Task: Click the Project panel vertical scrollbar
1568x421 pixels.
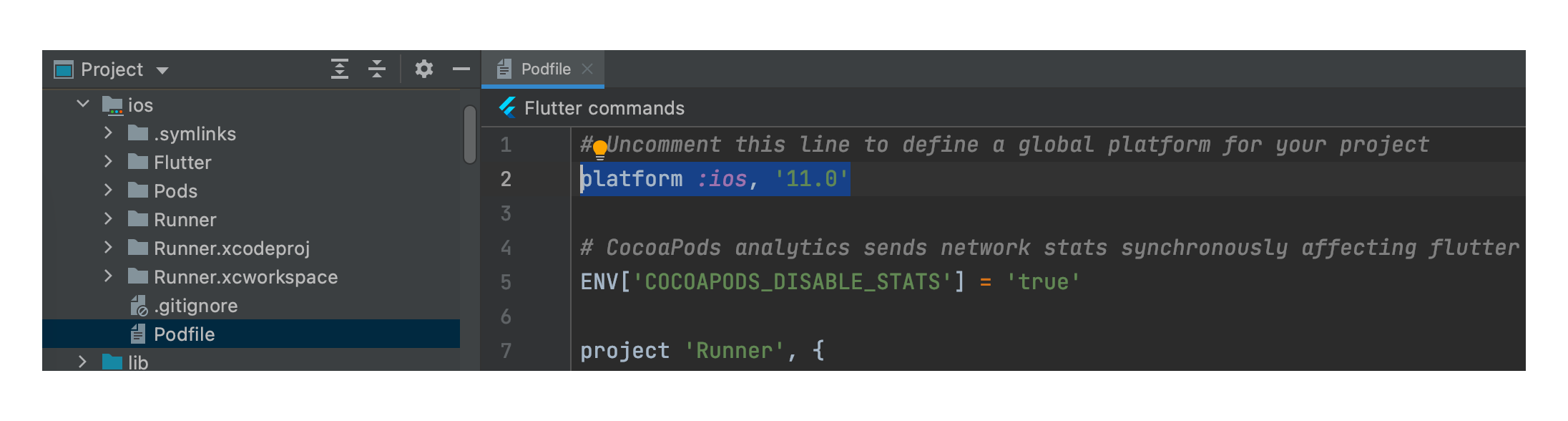Action: (470, 135)
